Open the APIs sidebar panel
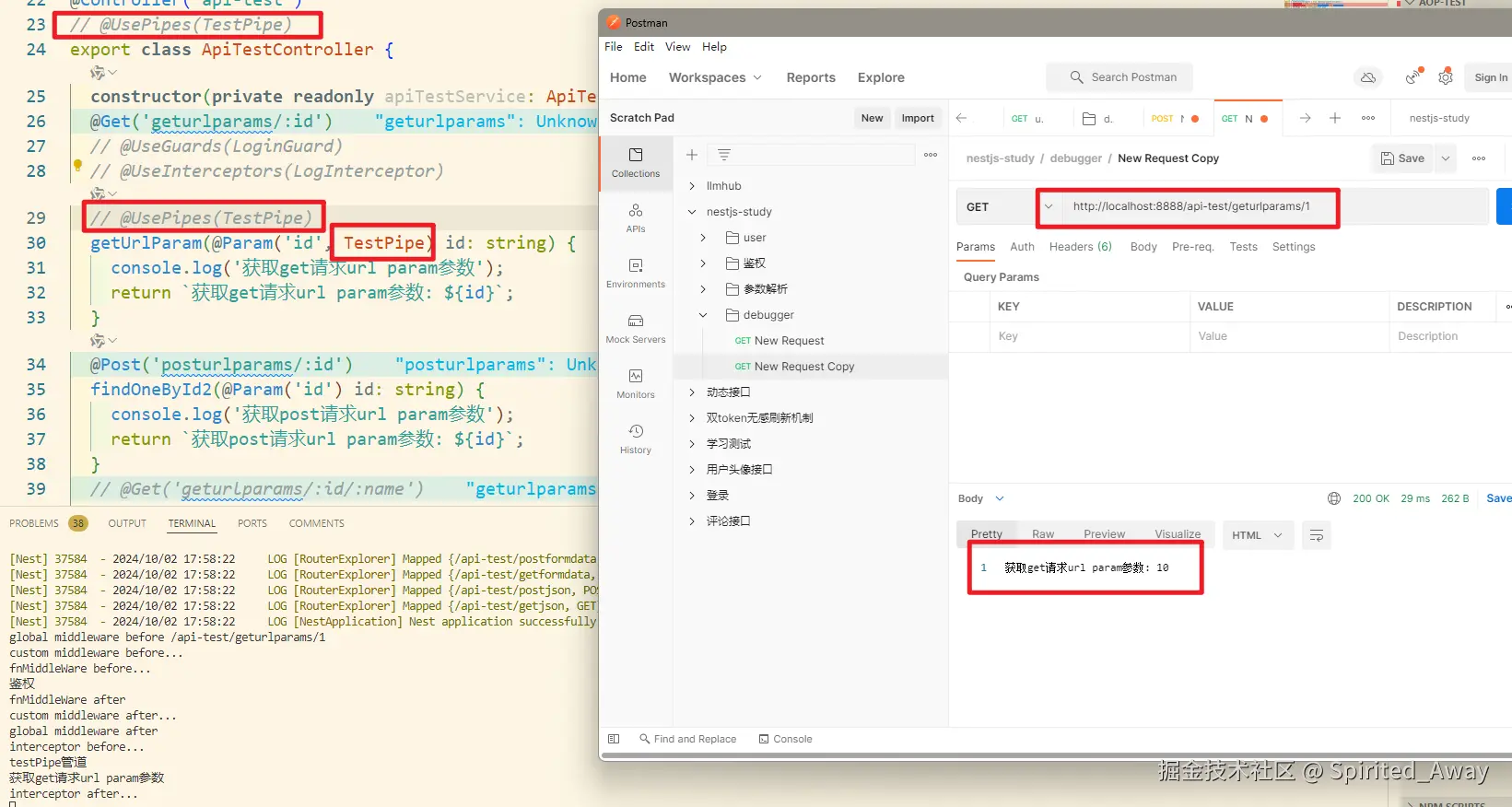 pos(636,217)
